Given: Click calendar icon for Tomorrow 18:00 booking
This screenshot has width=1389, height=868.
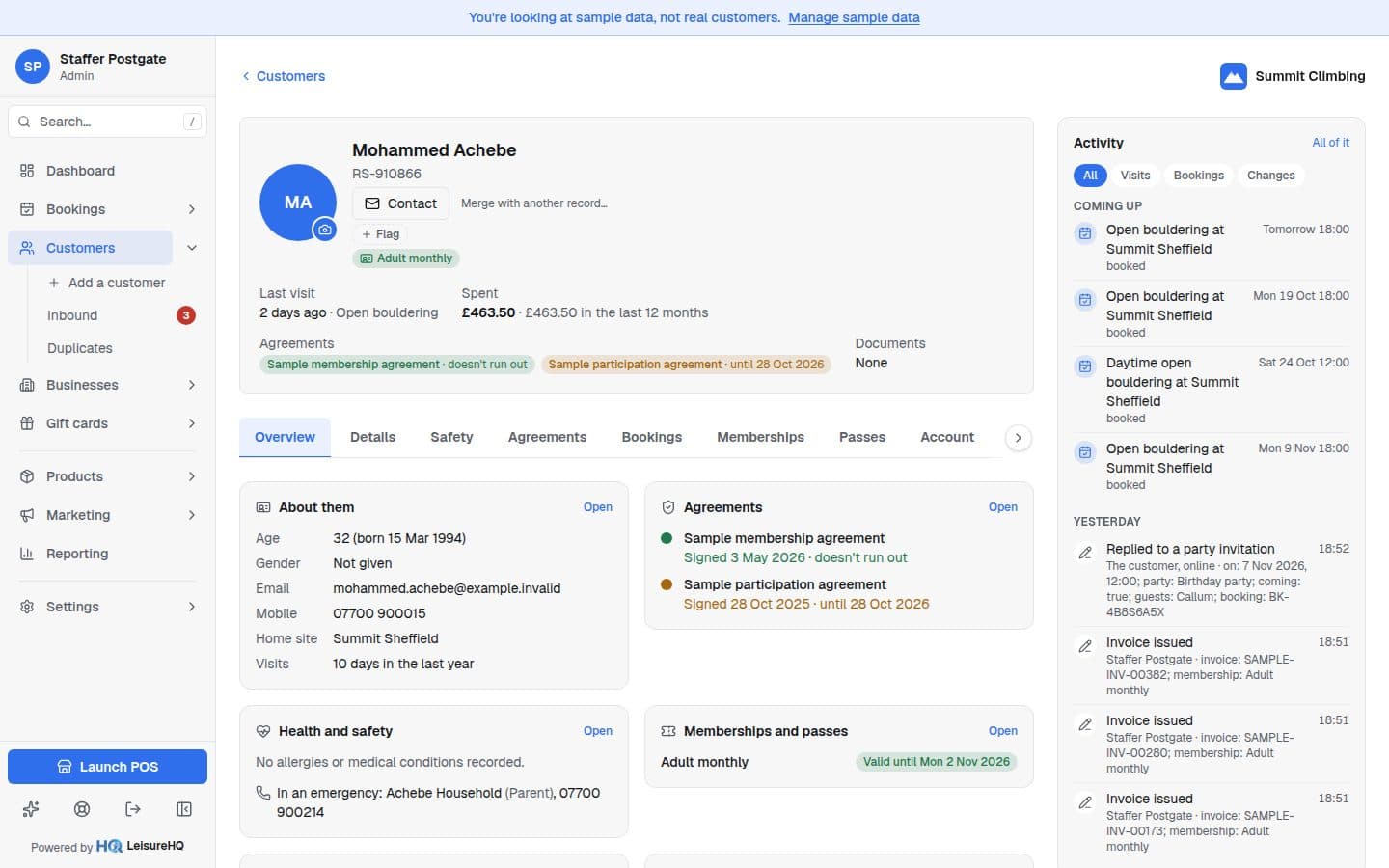Looking at the screenshot, I should pyautogui.click(x=1085, y=233).
